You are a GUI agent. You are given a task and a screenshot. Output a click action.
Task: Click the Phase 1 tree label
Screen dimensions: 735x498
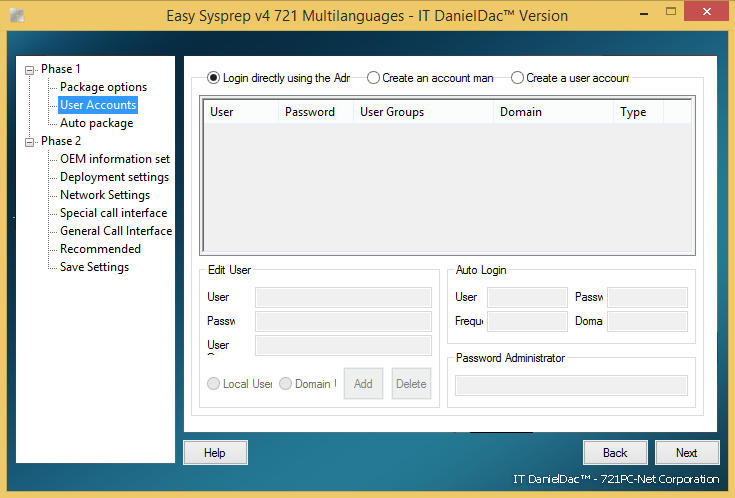60,69
